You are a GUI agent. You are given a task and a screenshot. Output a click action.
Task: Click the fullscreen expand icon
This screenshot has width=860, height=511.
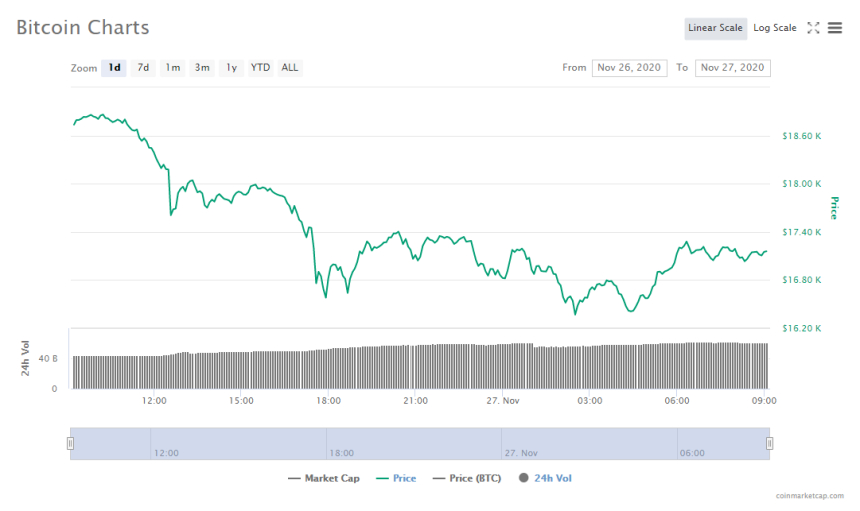pos(813,28)
